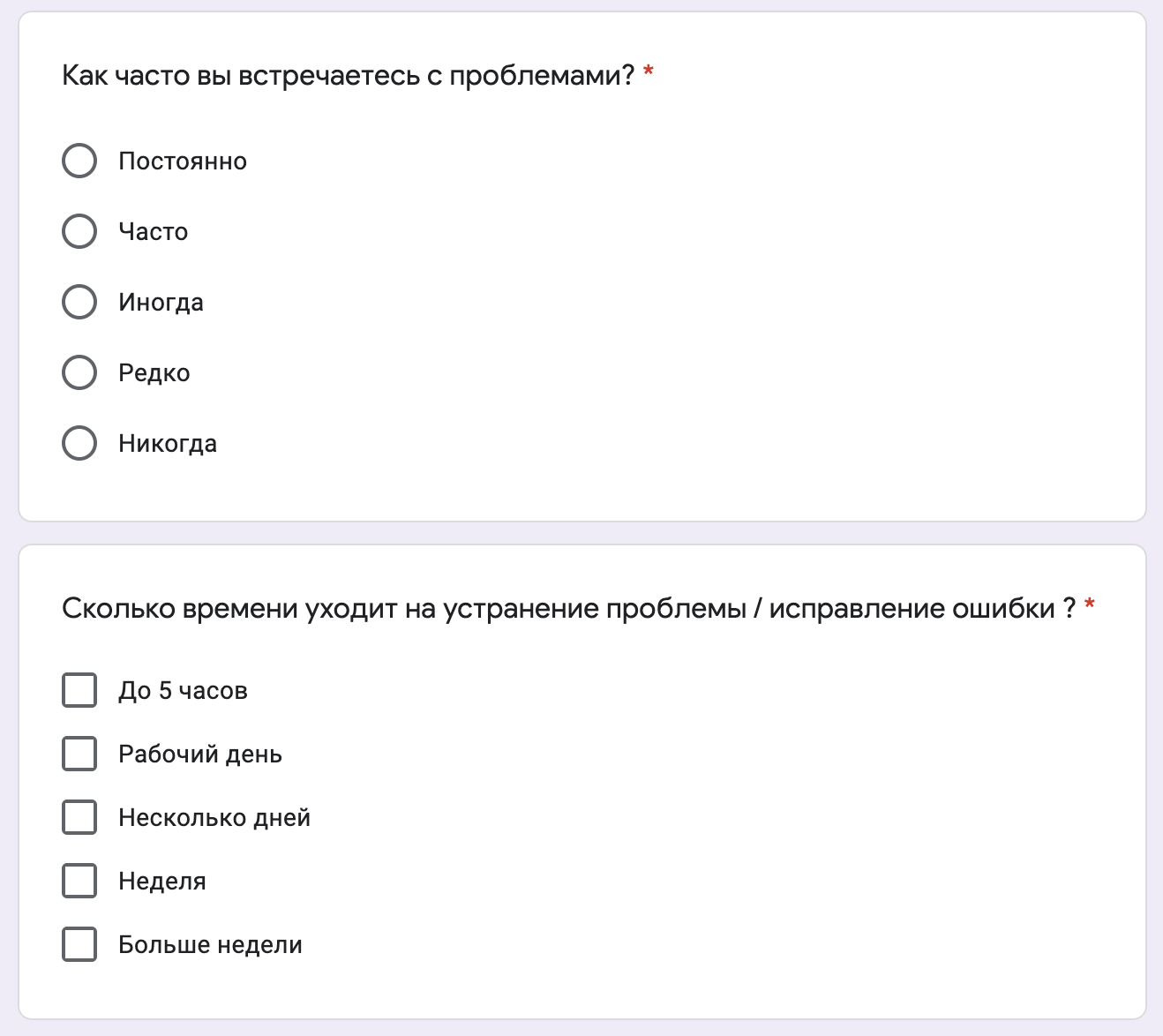The height and width of the screenshot is (1036, 1163).
Task: Click the red asterisk after the second question
Action: coord(1090,604)
